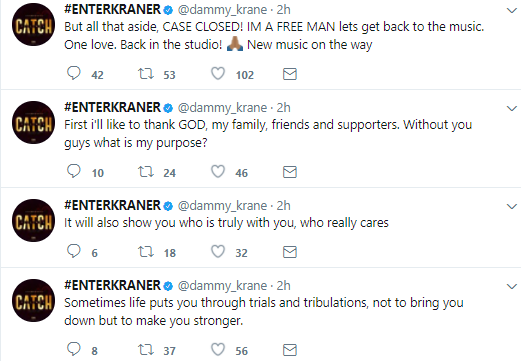This screenshot has height=361, width=521.
Task: Share the 'thank GOD' tweet via message envelope
Action: click(290, 172)
